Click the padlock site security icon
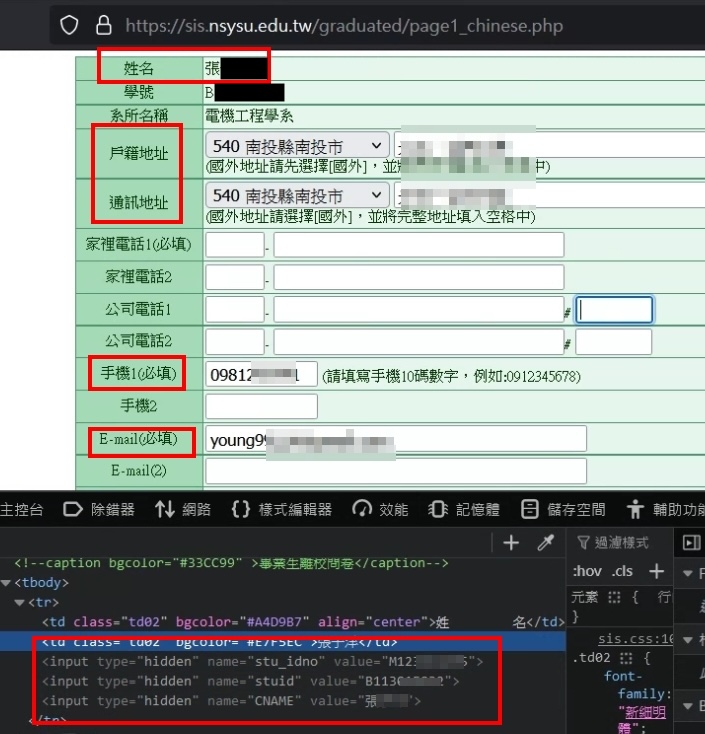The height and width of the screenshot is (734, 705). pyautogui.click(x=103, y=25)
